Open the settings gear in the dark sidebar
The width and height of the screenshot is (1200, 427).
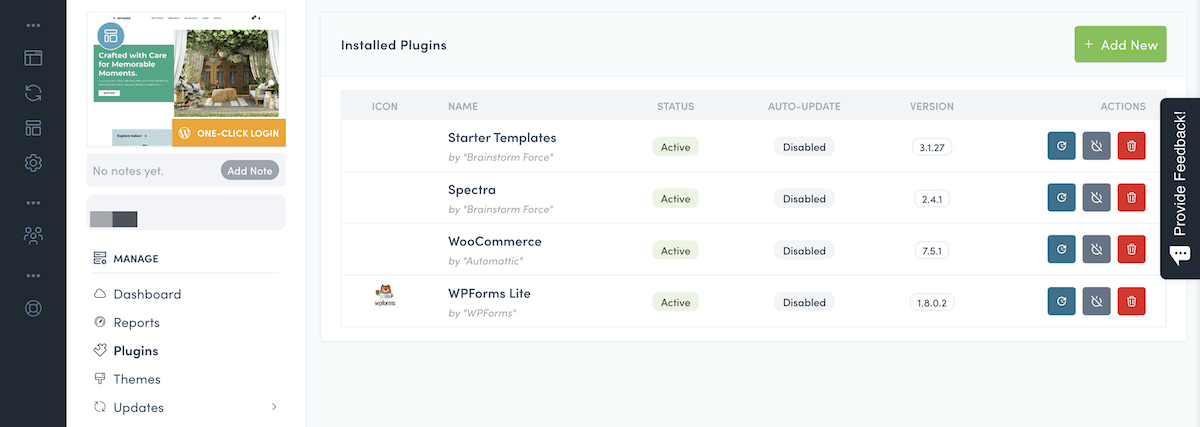point(33,163)
